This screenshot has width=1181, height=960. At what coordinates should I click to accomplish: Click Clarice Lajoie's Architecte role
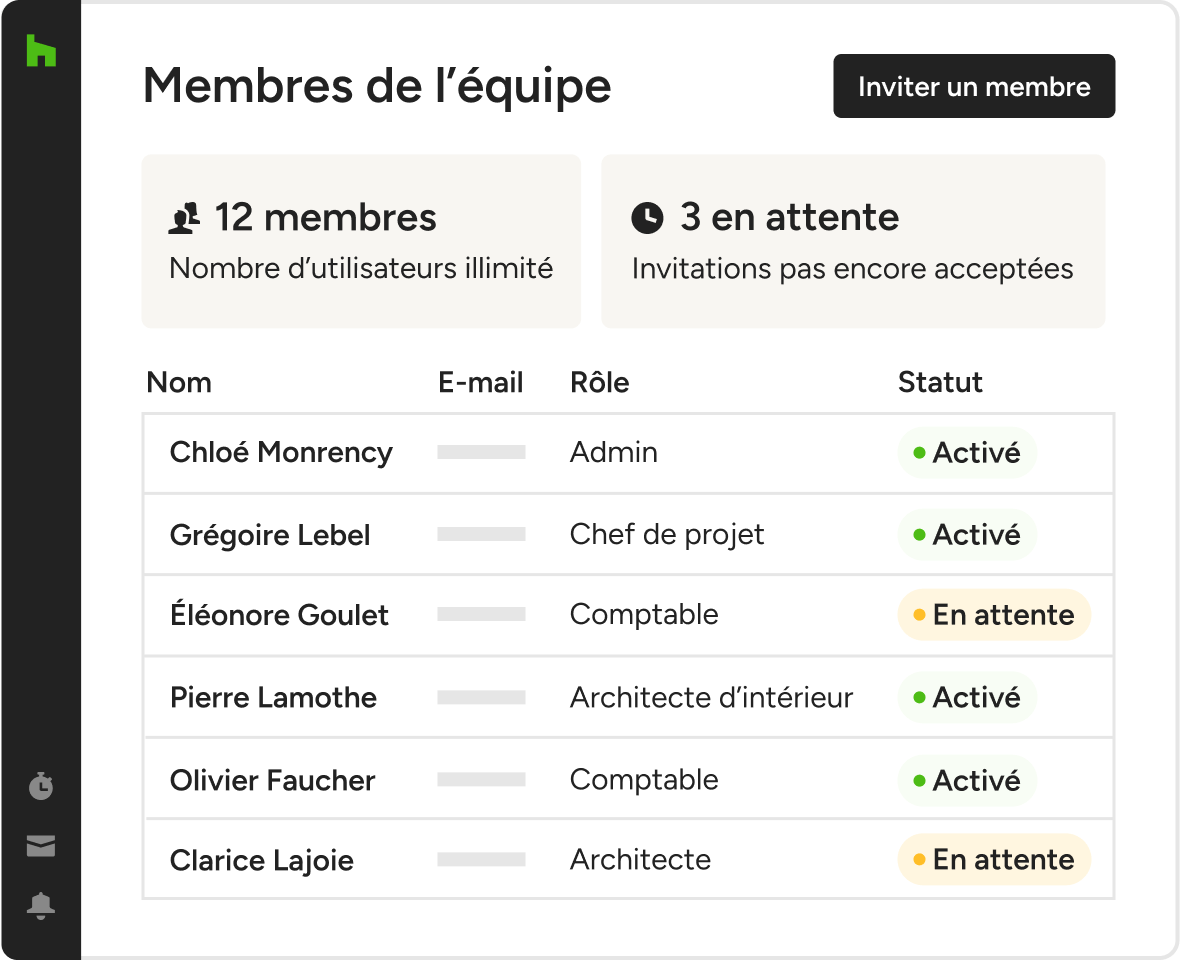(x=640, y=860)
